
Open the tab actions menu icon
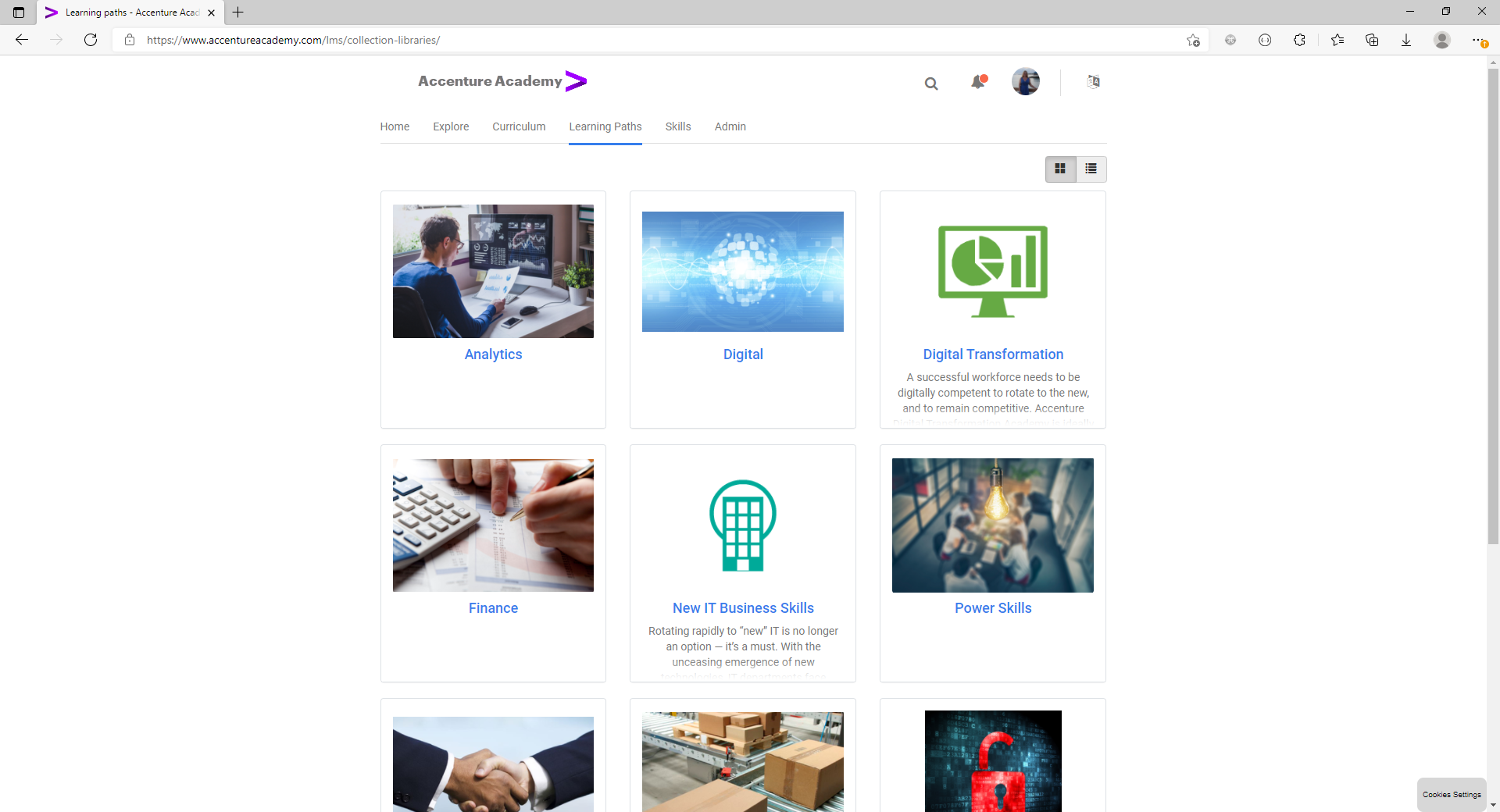pos(19,12)
